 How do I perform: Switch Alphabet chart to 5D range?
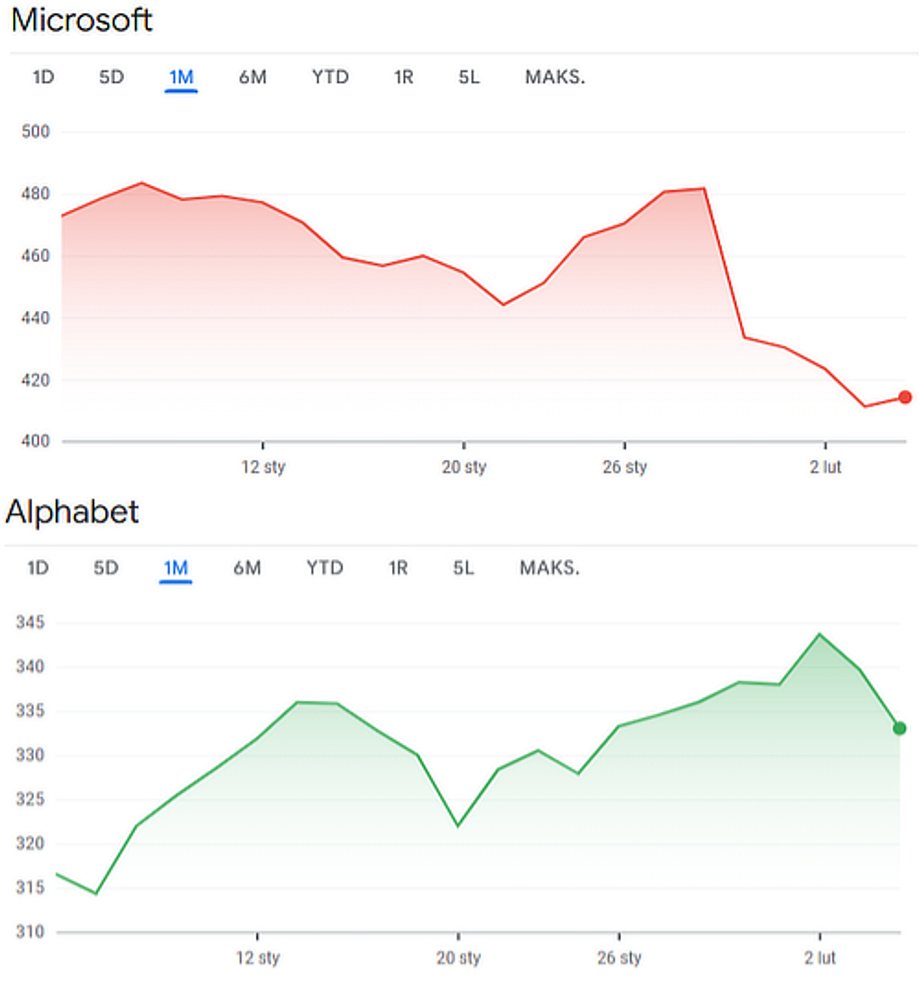coord(105,568)
